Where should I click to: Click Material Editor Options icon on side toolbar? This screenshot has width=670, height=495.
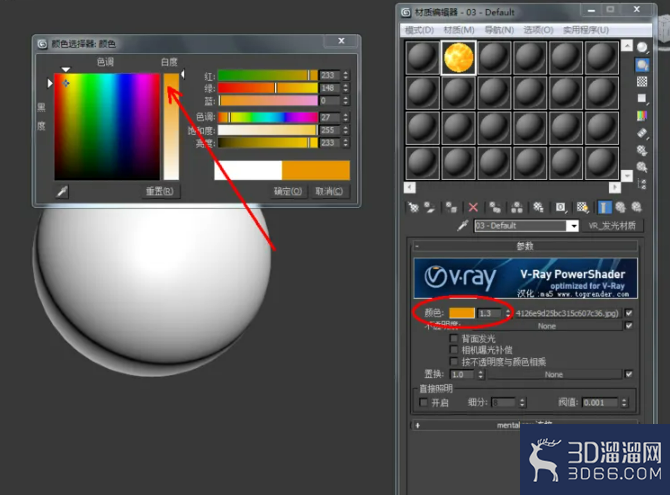click(x=642, y=150)
